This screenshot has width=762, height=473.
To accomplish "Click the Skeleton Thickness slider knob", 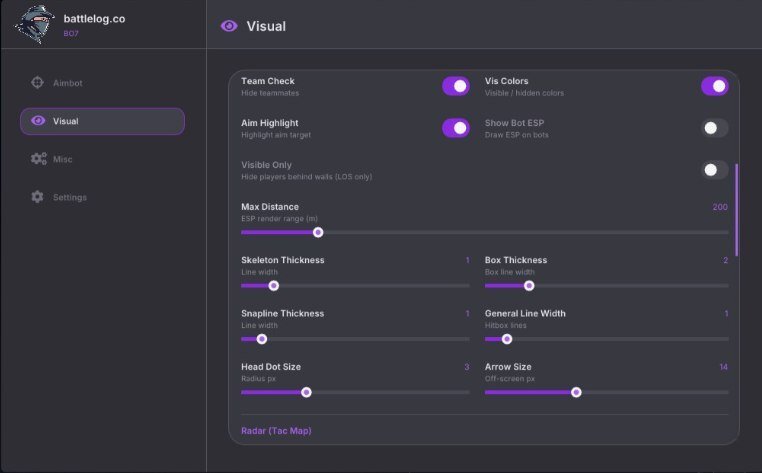I will pyautogui.click(x=274, y=286).
